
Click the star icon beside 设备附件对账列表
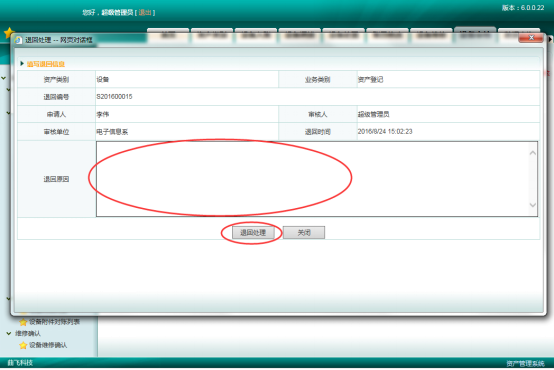[23, 322]
